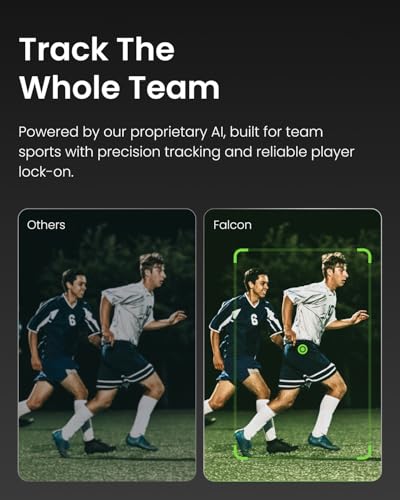Click the top-right green bracket corner

click(365, 254)
